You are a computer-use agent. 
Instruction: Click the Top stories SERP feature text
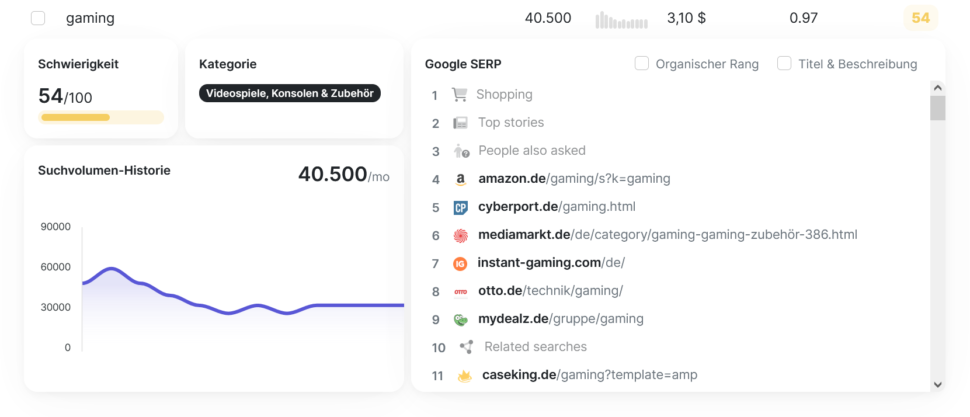tap(511, 123)
